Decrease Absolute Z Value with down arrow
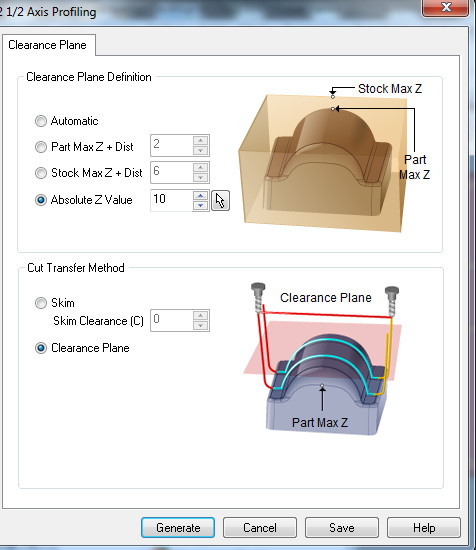The width and height of the screenshot is (476, 550). pyautogui.click(x=200, y=205)
